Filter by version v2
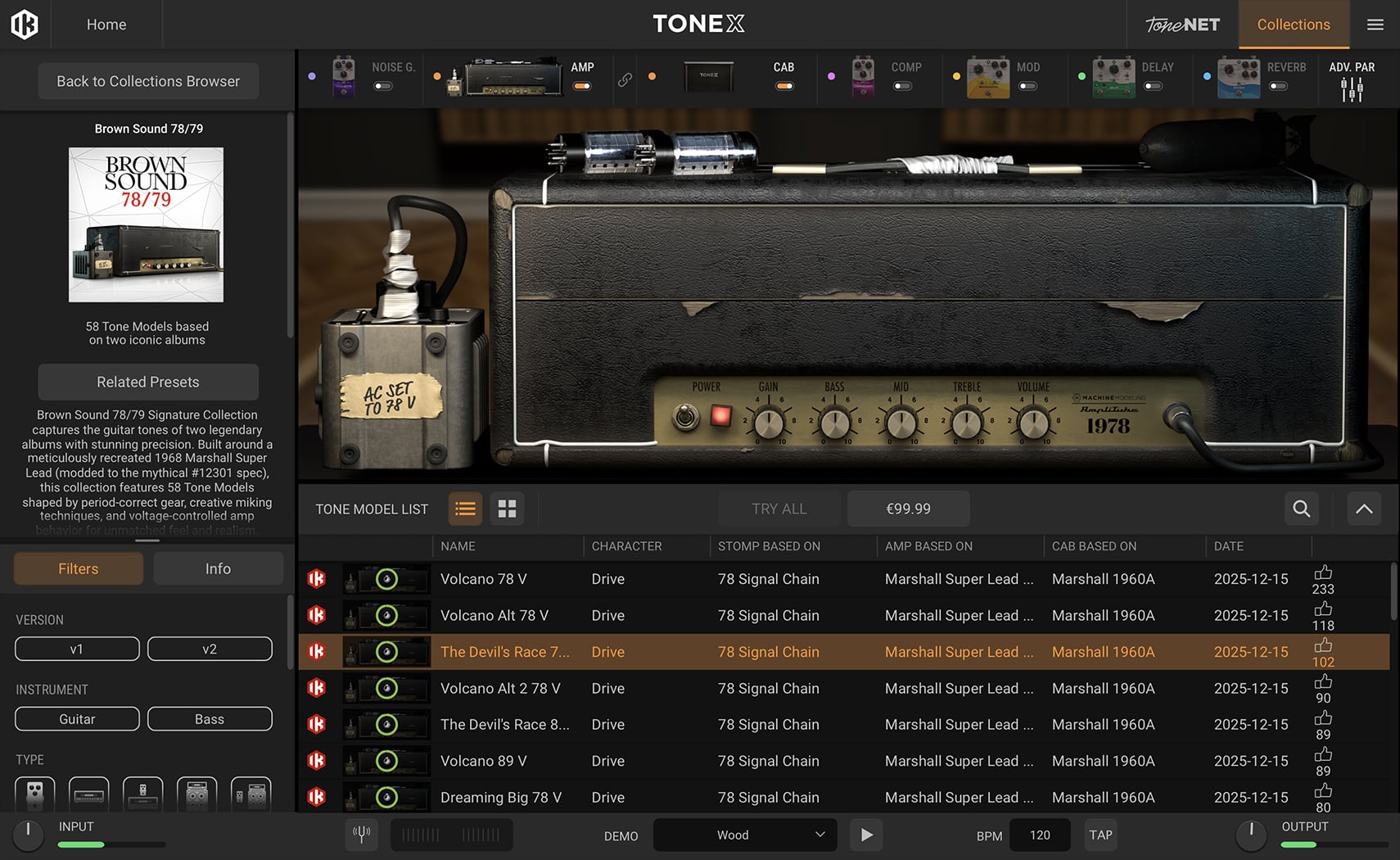The image size is (1400, 860). [x=210, y=649]
